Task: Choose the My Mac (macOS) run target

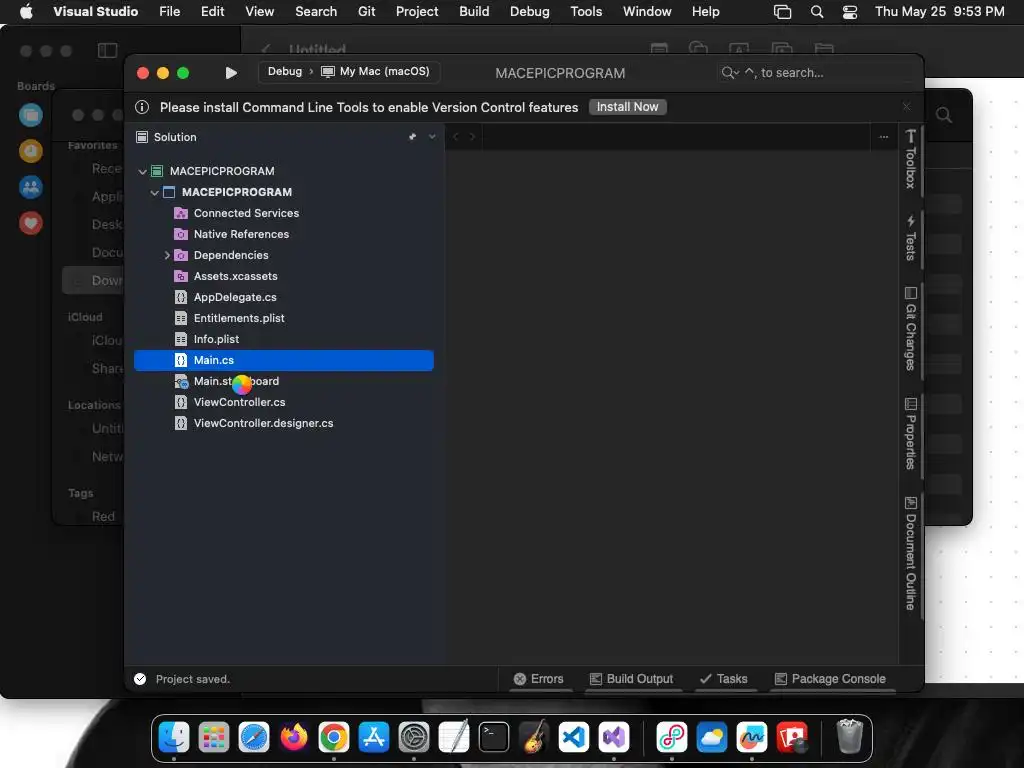Action: tap(376, 71)
